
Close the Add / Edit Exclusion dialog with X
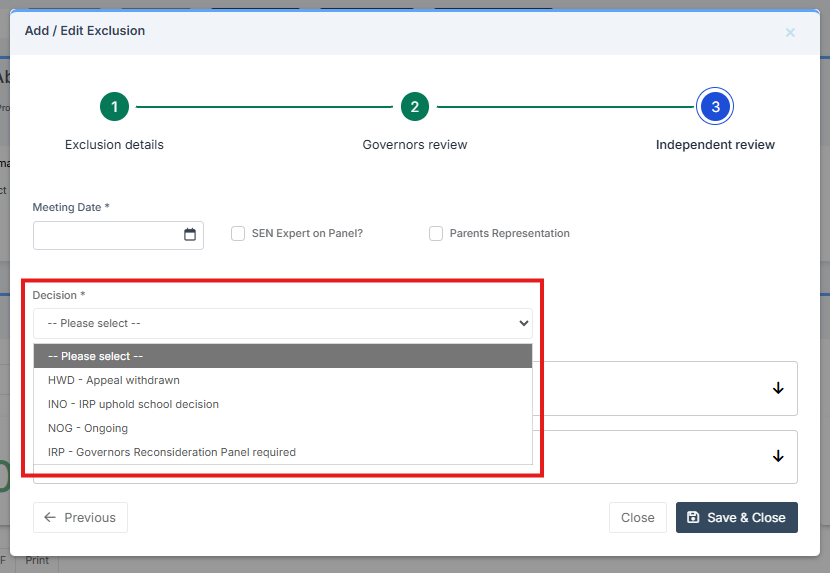click(x=790, y=33)
